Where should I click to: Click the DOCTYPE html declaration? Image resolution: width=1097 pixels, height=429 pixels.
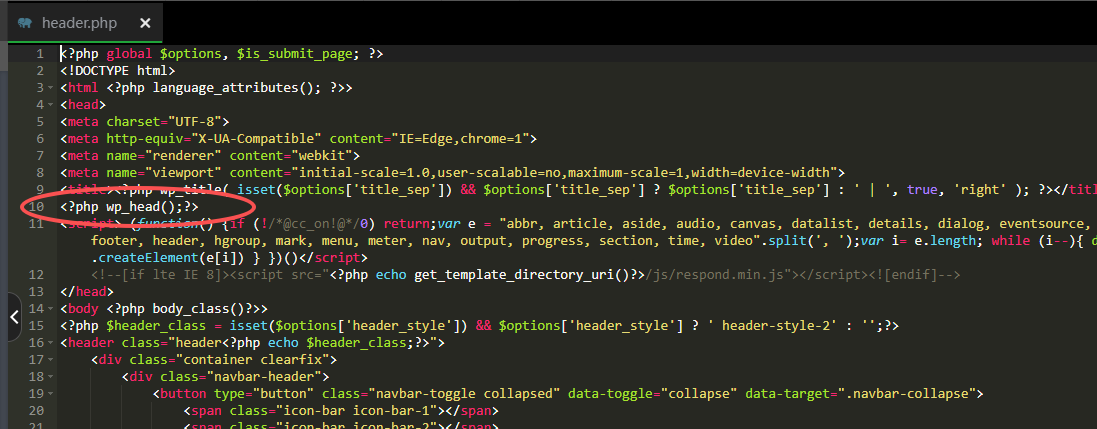pos(118,71)
